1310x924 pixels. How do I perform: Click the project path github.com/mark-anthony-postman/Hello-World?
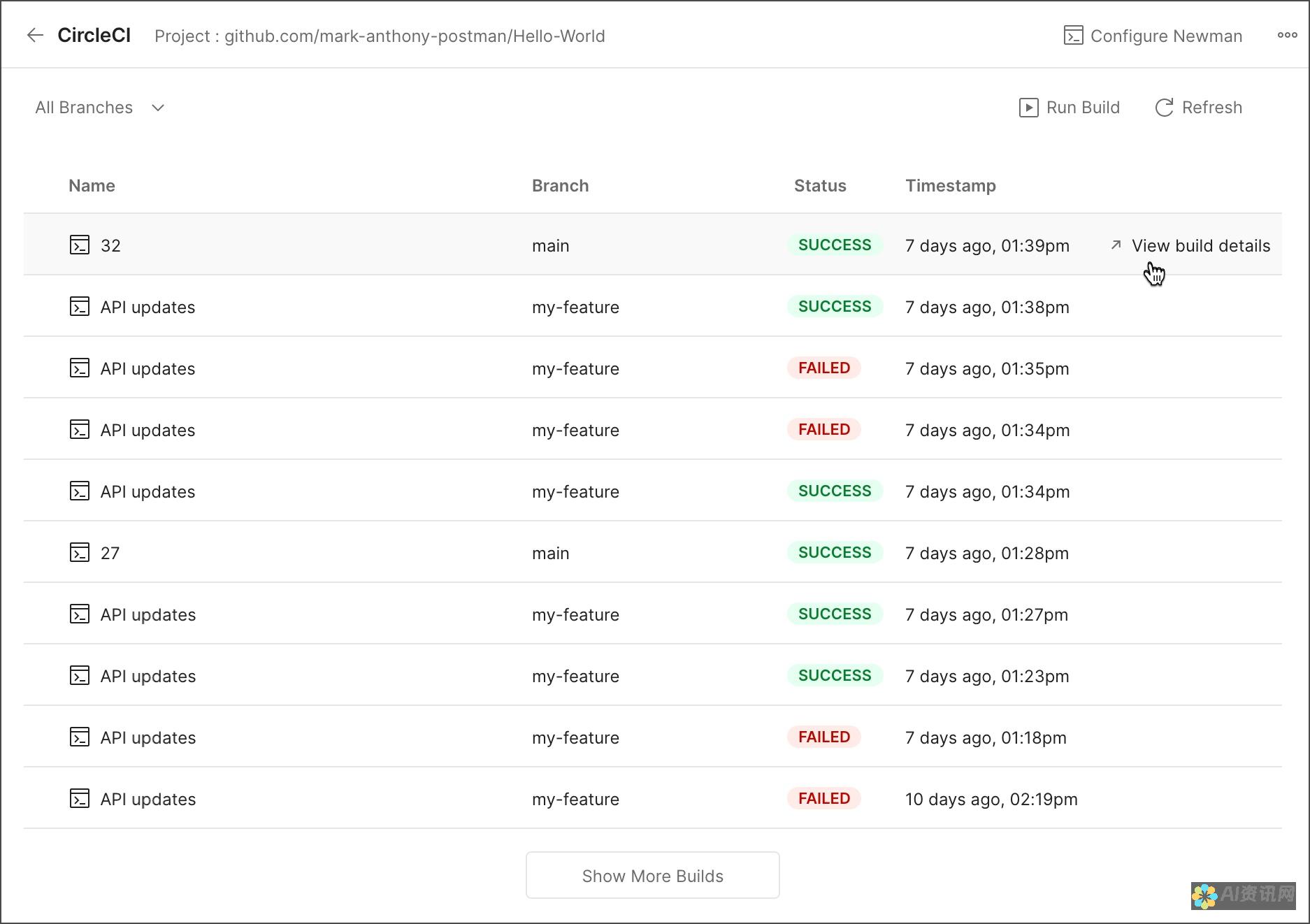point(415,36)
